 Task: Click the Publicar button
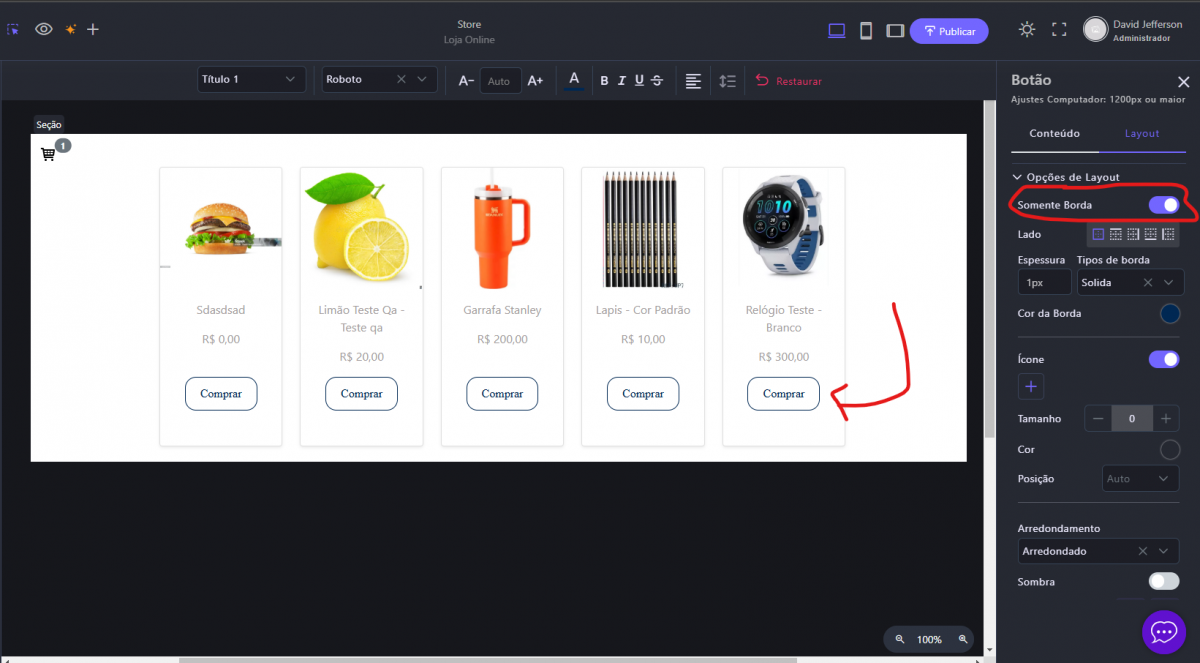coord(949,31)
